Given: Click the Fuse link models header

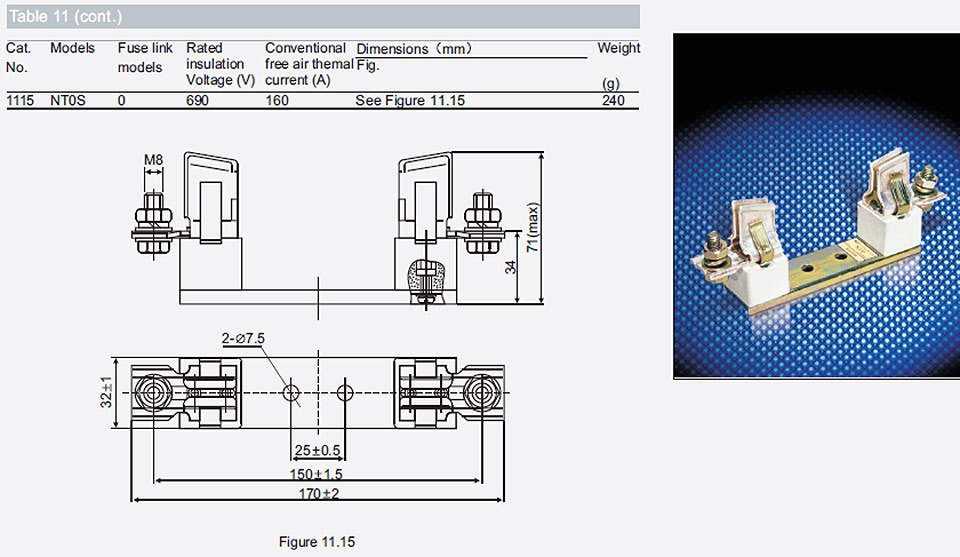Looking at the screenshot, I should point(145,58).
